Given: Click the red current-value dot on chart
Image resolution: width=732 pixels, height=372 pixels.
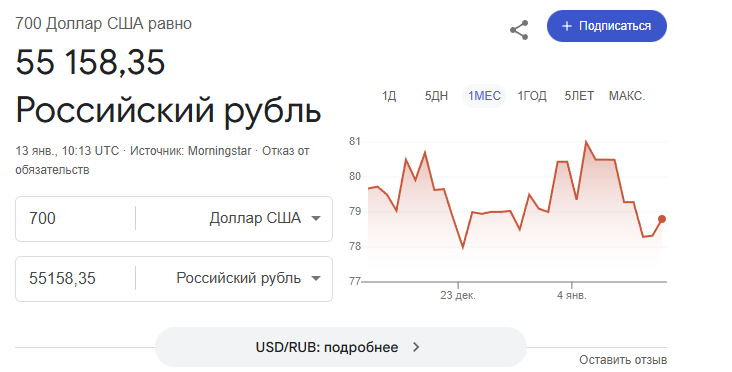Looking at the screenshot, I should 662,219.
